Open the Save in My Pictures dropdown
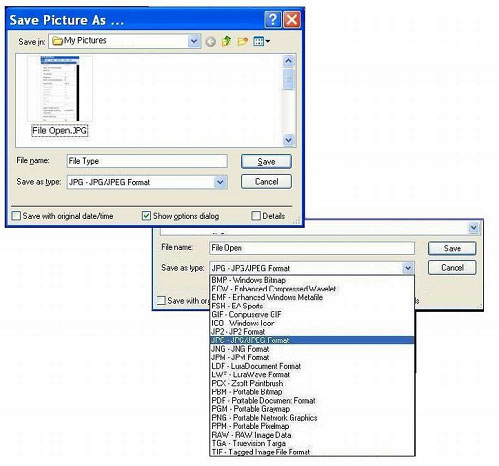 pyautogui.click(x=194, y=41)
